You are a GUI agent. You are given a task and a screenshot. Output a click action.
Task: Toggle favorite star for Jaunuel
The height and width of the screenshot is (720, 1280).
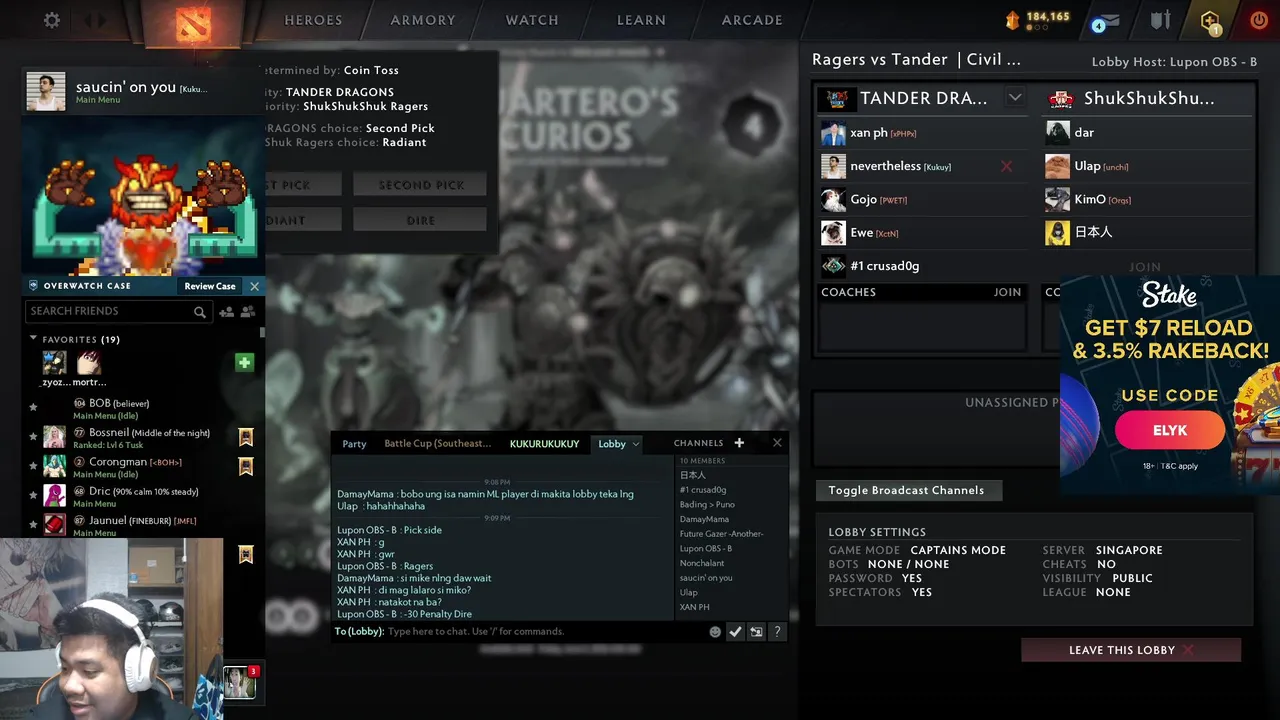33,524
